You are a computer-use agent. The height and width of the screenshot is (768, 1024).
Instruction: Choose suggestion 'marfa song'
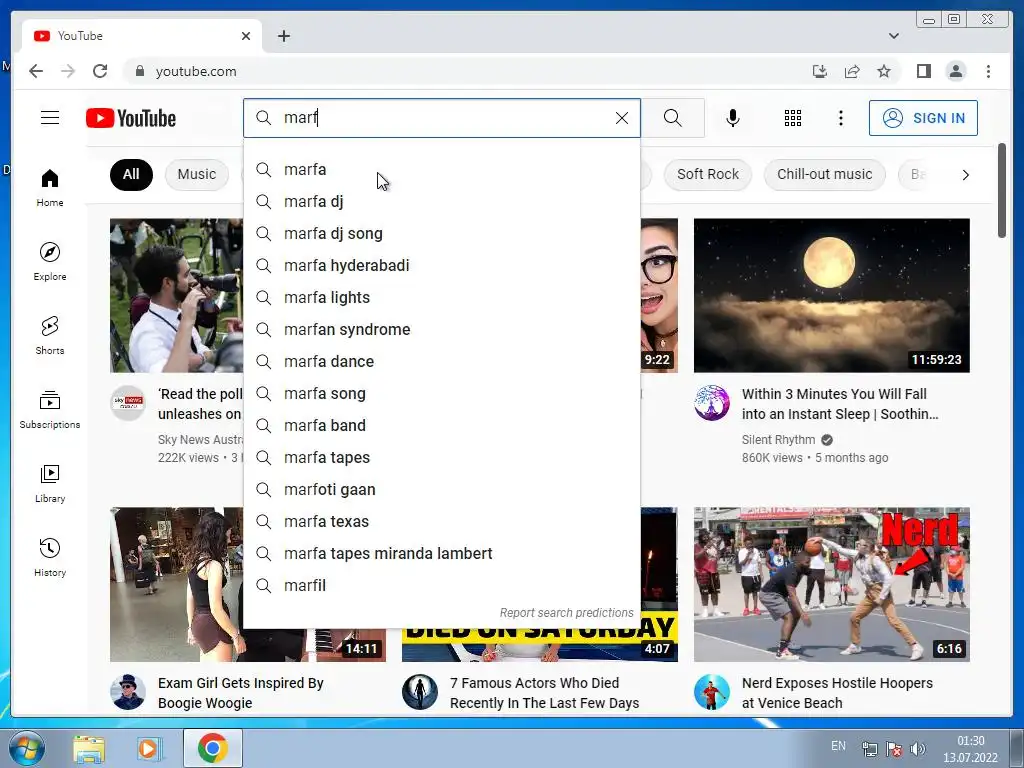pos(441,393)
